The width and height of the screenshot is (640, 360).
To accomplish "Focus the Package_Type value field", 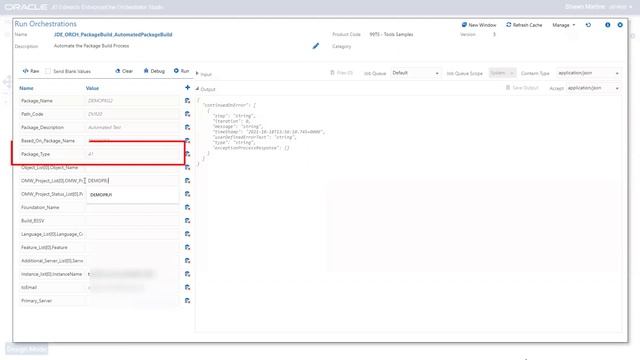I will coord(133,154).
